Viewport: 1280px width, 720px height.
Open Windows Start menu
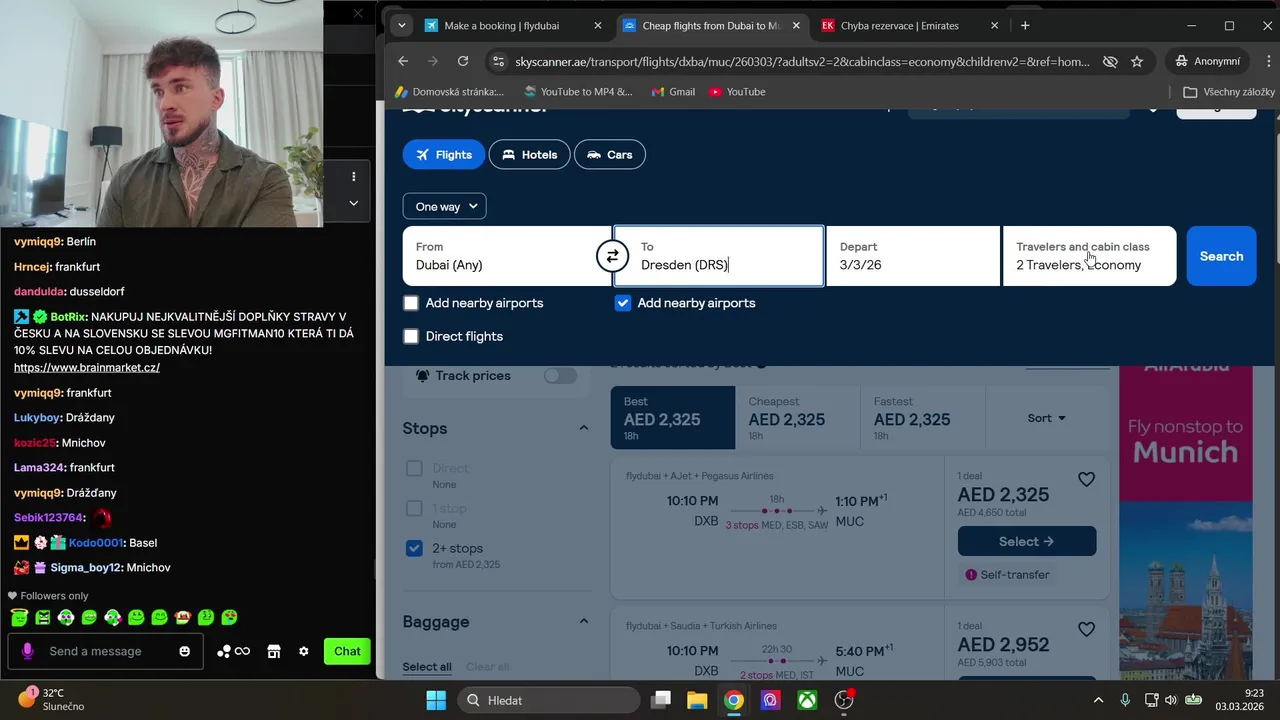point(436,700)
